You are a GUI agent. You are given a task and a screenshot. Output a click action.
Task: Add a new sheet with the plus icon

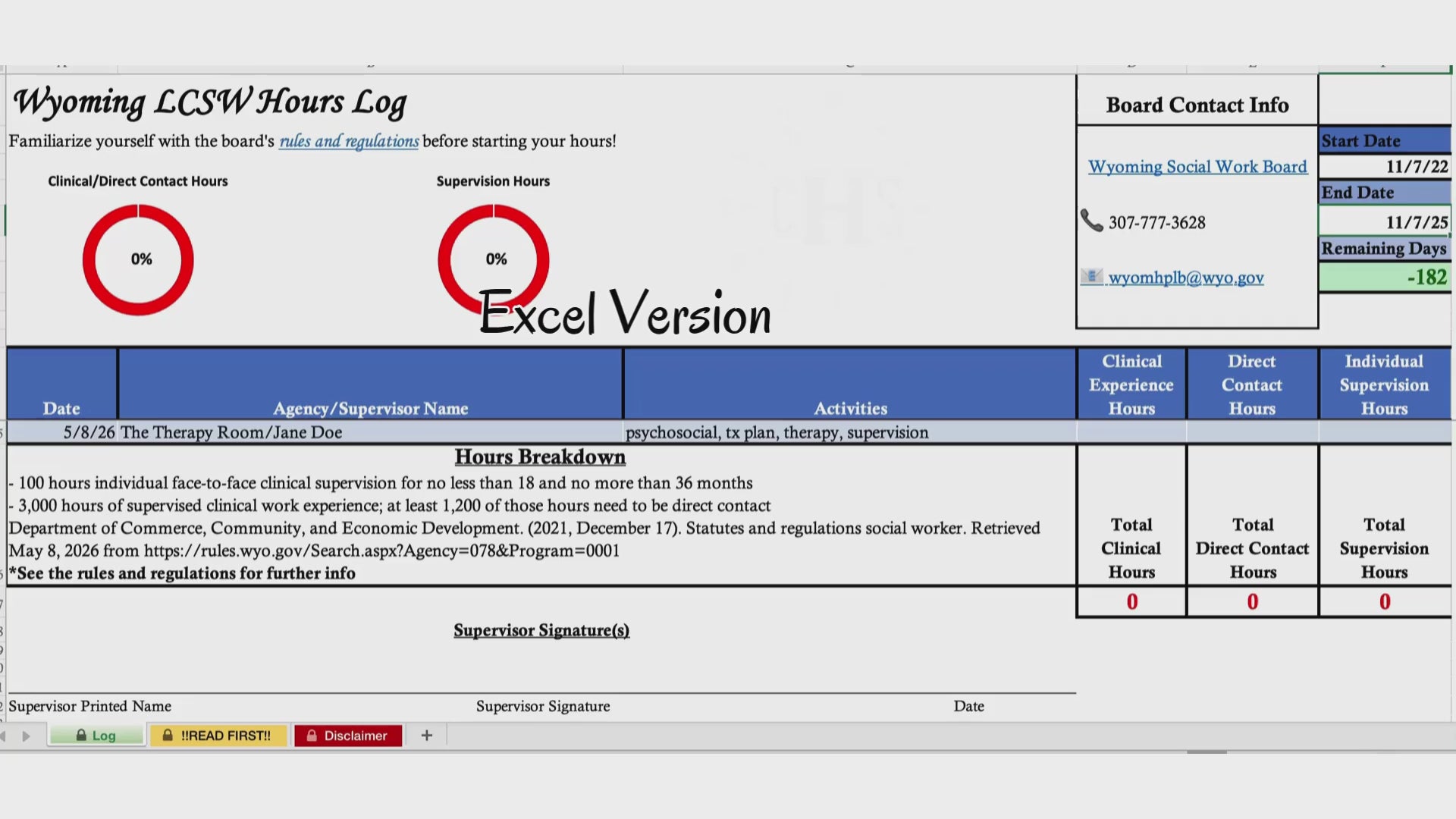point(427,735)
